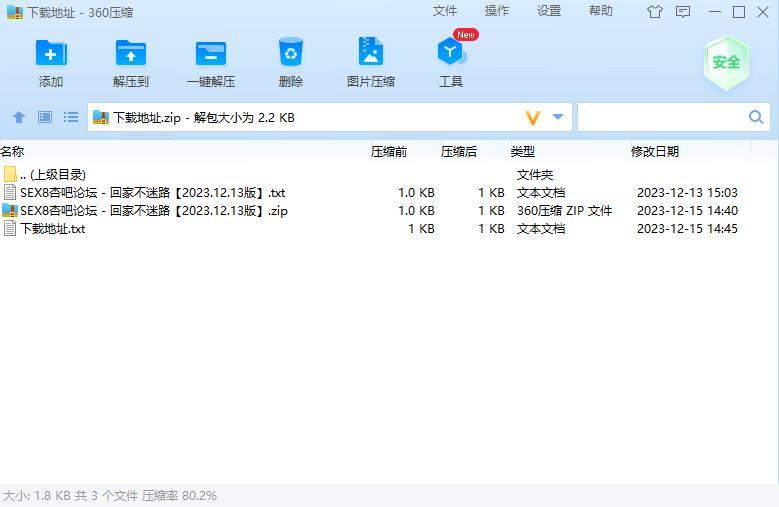This screenshot has height=507, width=779.
Task: Switch to list view icon
Action: pyautogui.click(x=71, y=117)
